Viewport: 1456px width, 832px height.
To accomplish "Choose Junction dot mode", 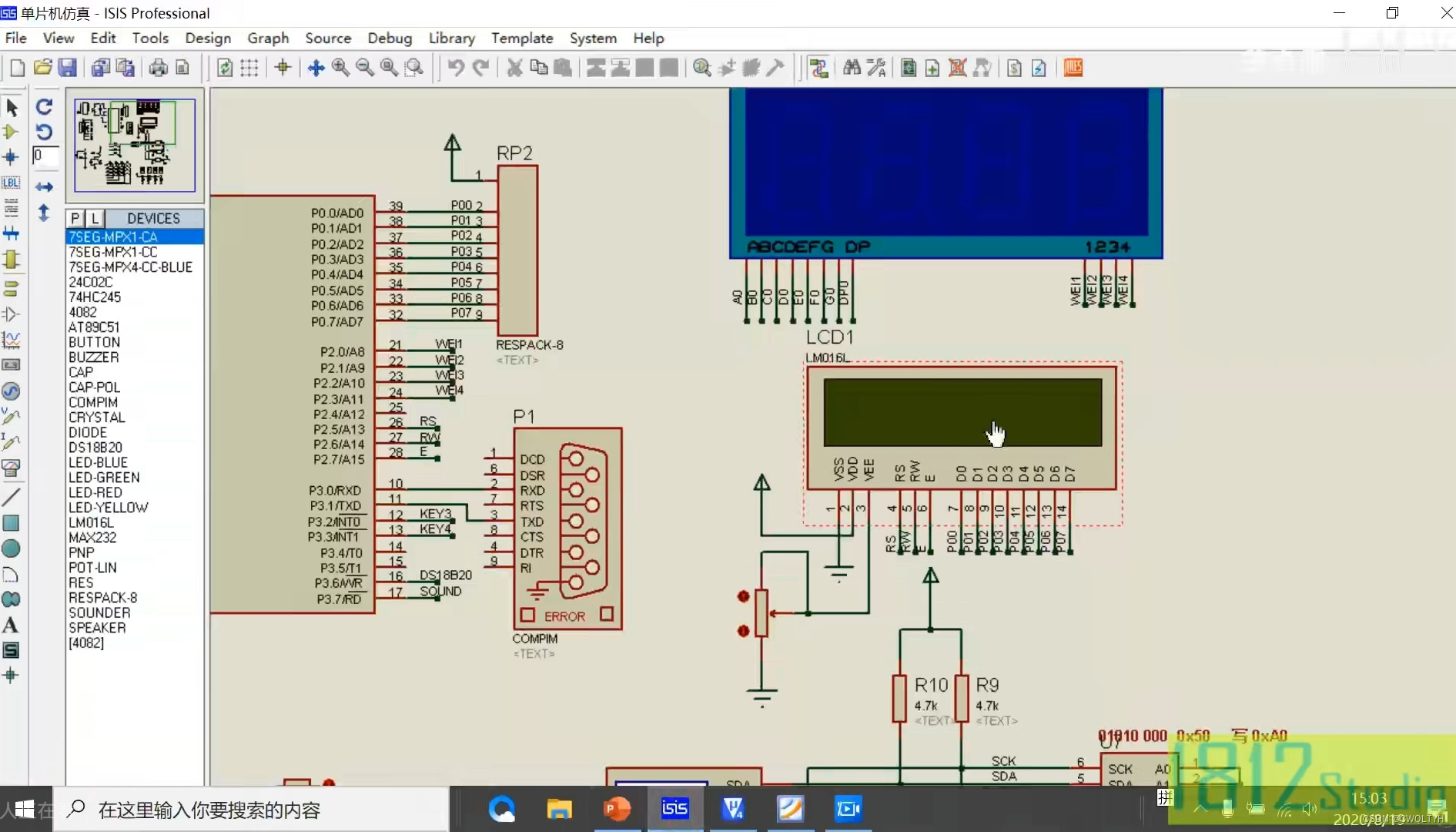I will point(12,157).
